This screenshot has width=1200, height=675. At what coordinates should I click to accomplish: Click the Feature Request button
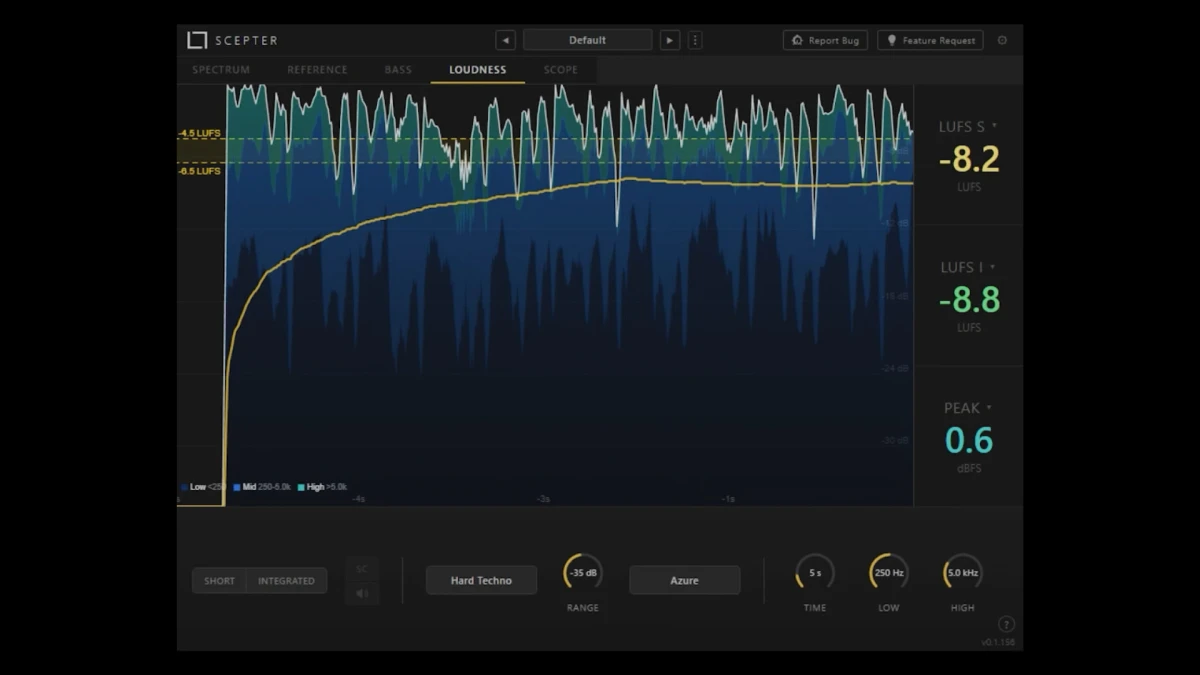930,40
